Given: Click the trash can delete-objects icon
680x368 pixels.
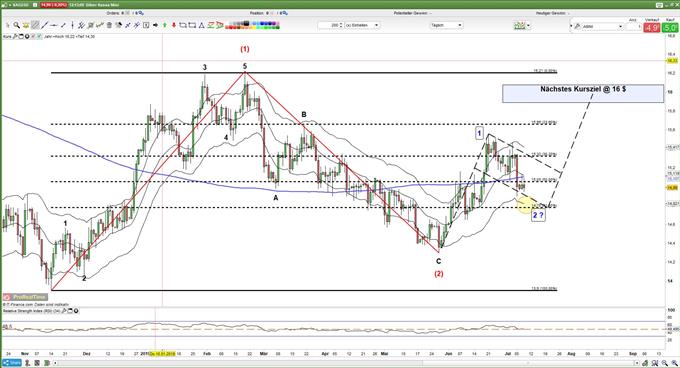Looking at the screenshot, I should (x=109, y=25).
